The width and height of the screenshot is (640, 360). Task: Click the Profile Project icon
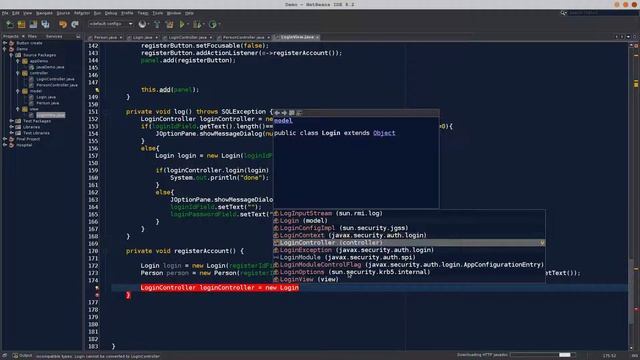pyautogui.click(x=213, y=24)
